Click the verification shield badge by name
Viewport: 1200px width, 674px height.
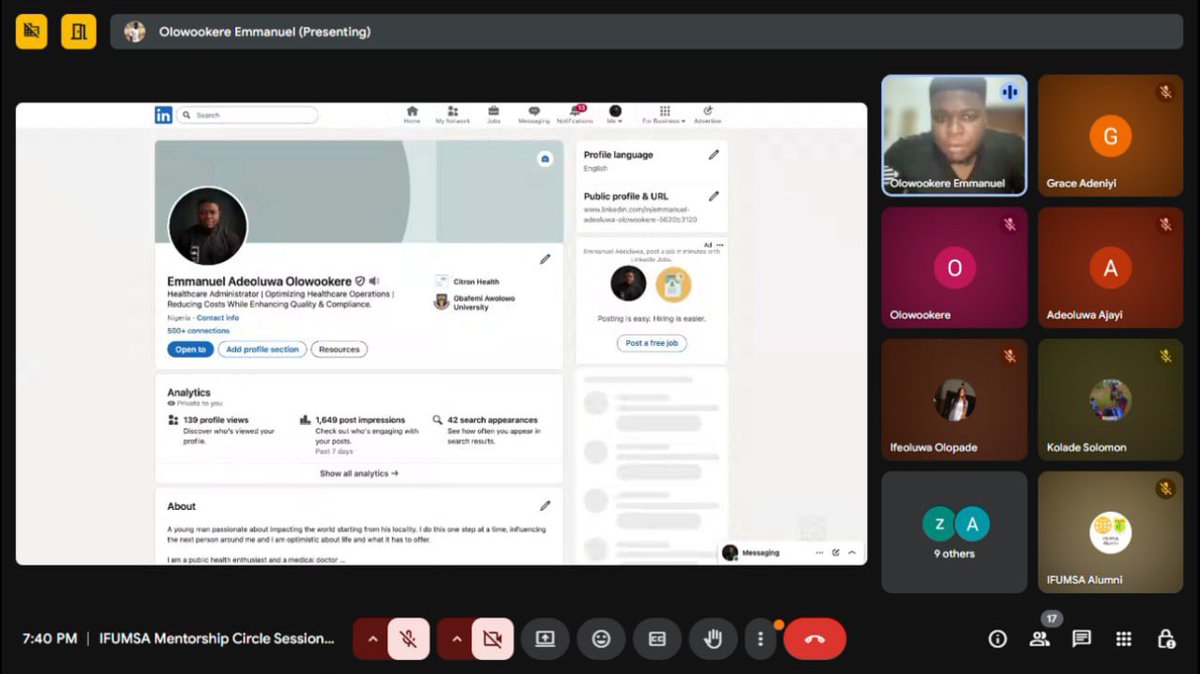point(361,282)
